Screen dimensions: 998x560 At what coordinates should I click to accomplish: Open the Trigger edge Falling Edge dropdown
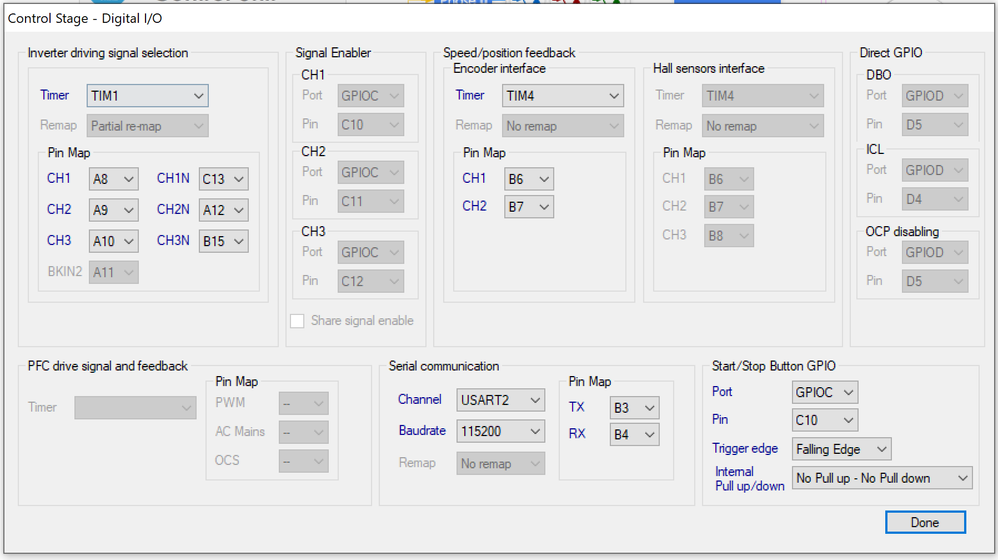click(x=841, y=449)
